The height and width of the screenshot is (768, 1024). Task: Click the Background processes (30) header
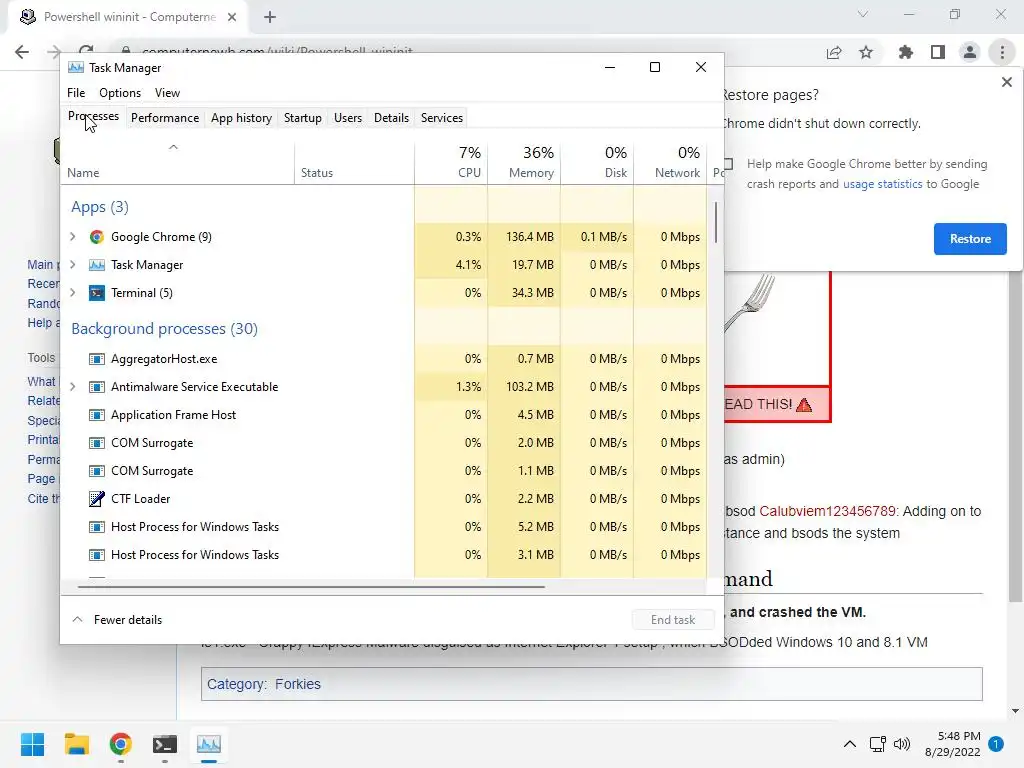[165, 328]
